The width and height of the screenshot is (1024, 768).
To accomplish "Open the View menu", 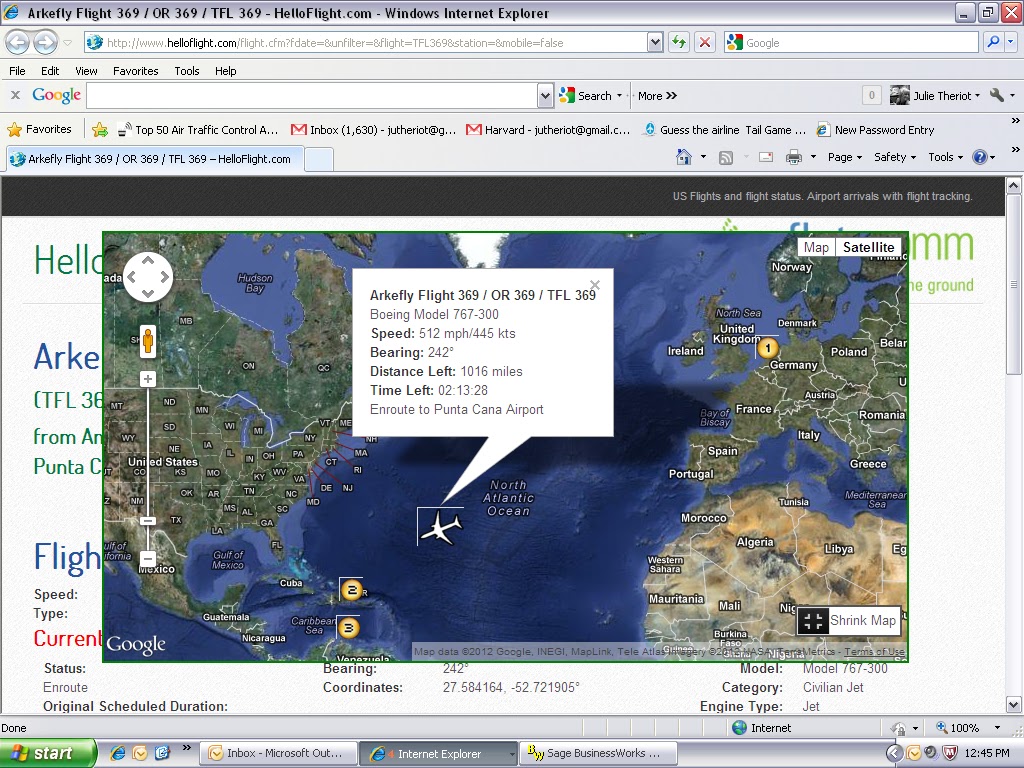I will (x=86, y=71).
